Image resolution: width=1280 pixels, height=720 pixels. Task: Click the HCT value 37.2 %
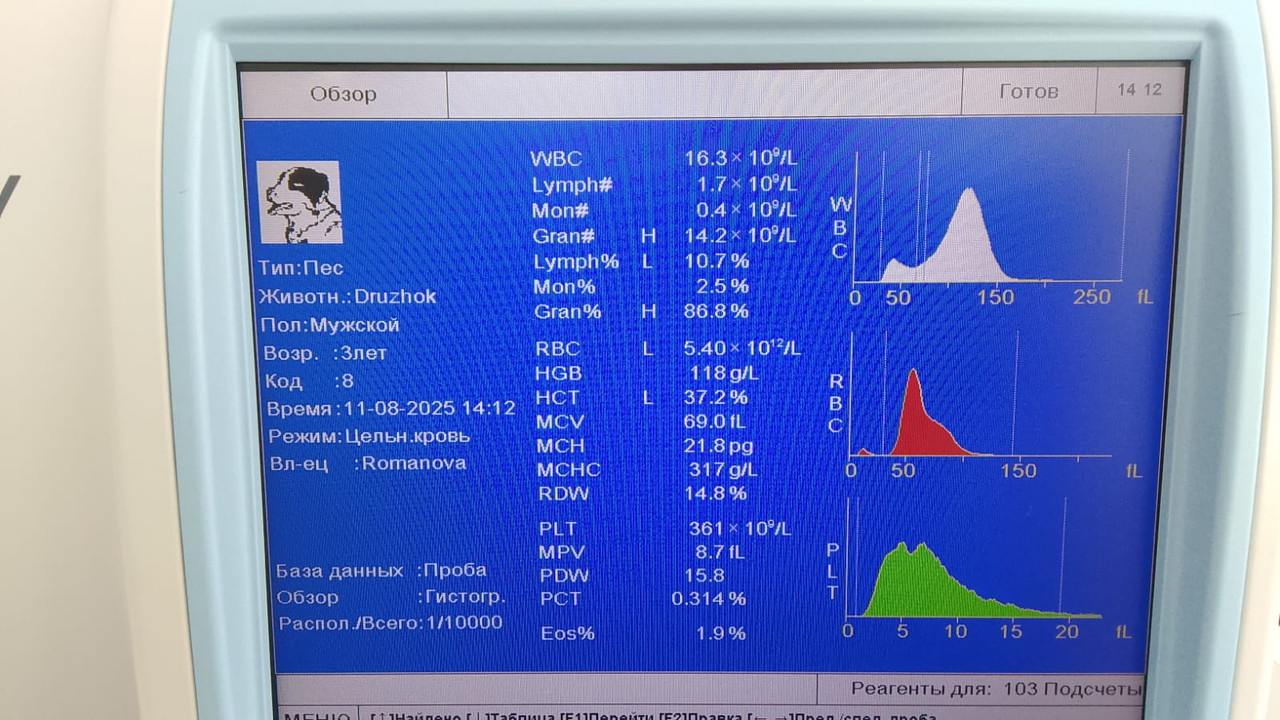(716, 397)
